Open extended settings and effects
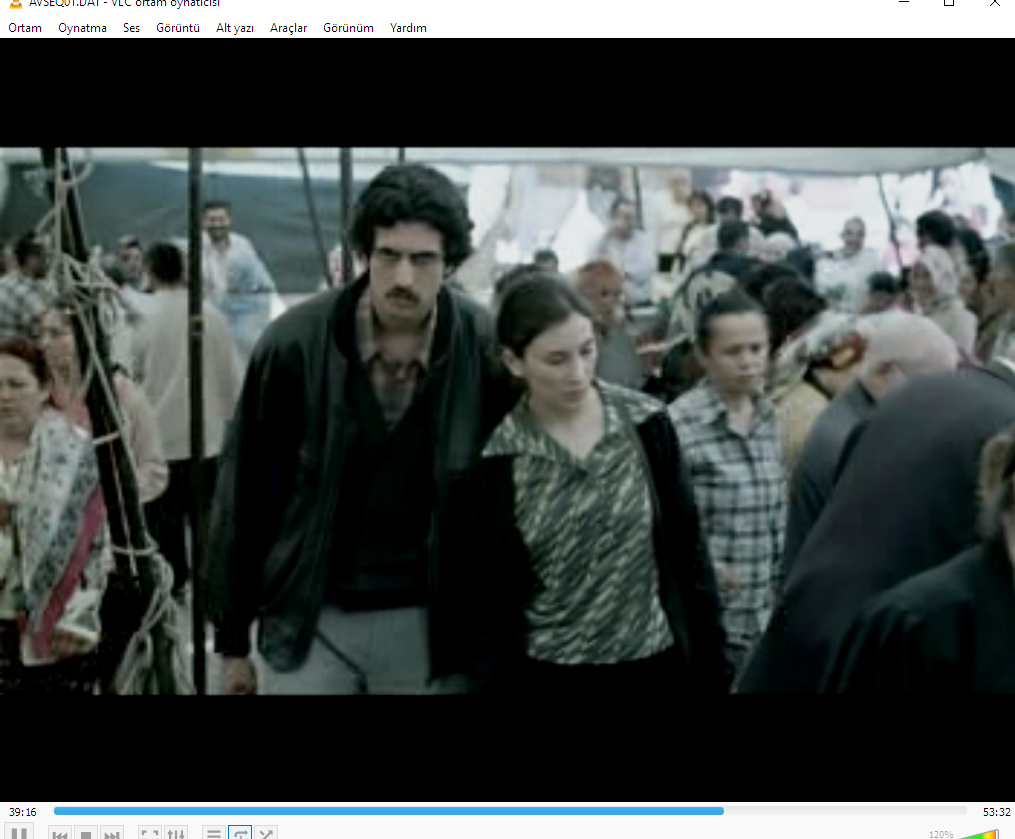This screenshot has width=1015, height=839. pos(176,834)
